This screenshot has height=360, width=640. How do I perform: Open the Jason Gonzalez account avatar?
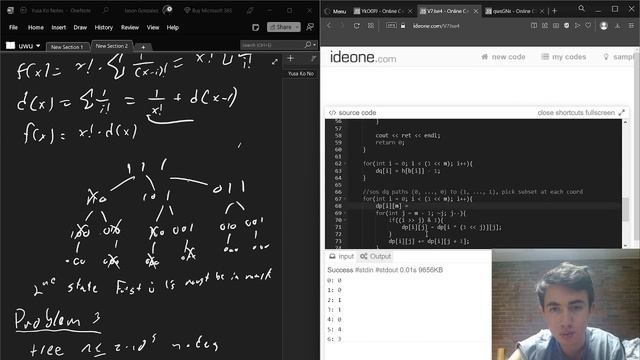[167, 10]
